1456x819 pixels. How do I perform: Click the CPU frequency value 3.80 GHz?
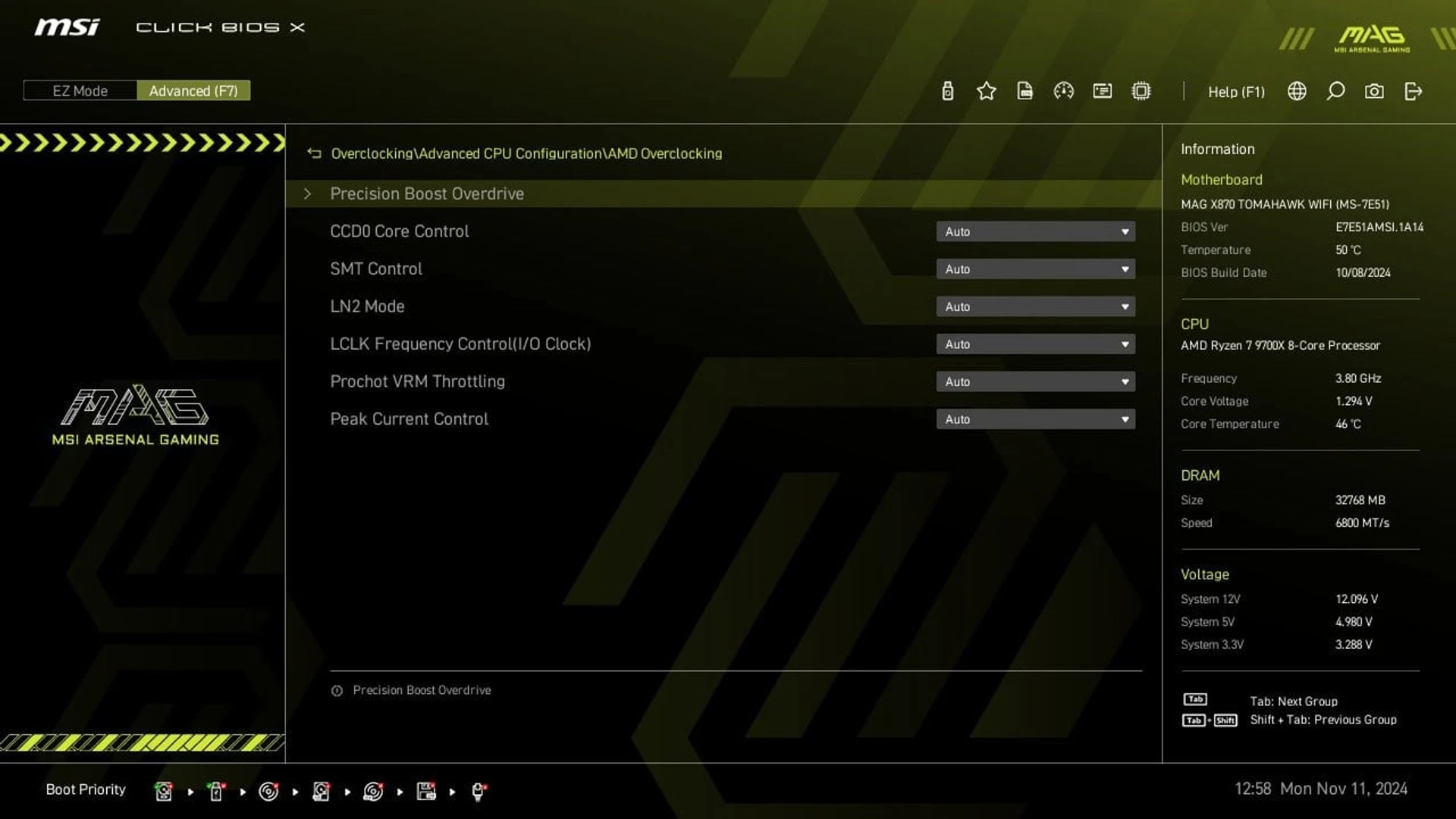click(1357, 378)
